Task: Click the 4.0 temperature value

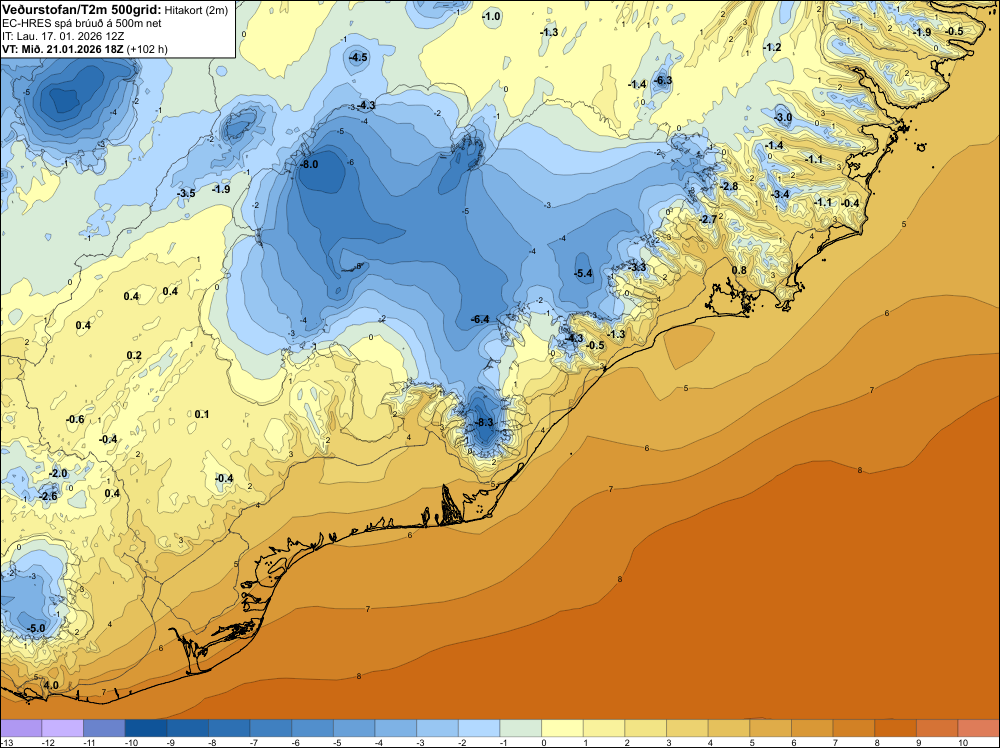Action: point(51,686)
